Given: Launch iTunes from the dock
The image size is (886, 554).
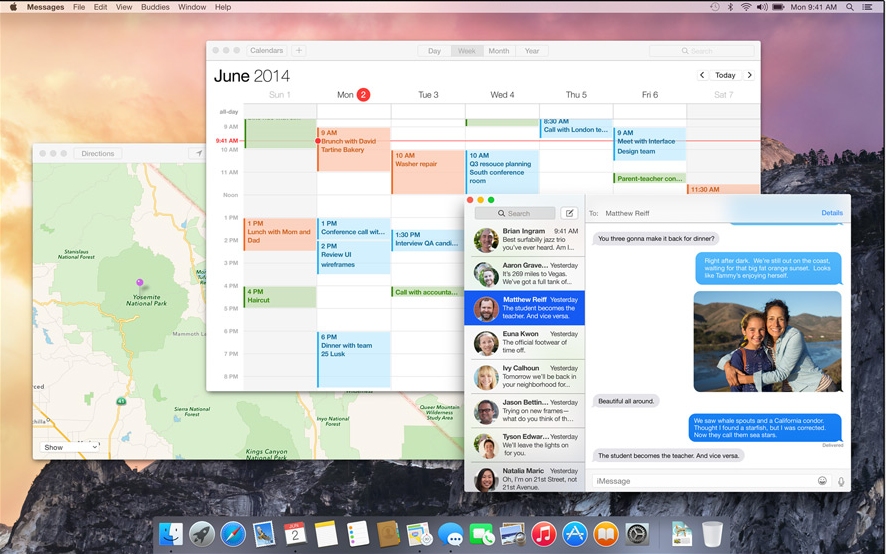Looking at the screenshot, I should coord(544,534).
